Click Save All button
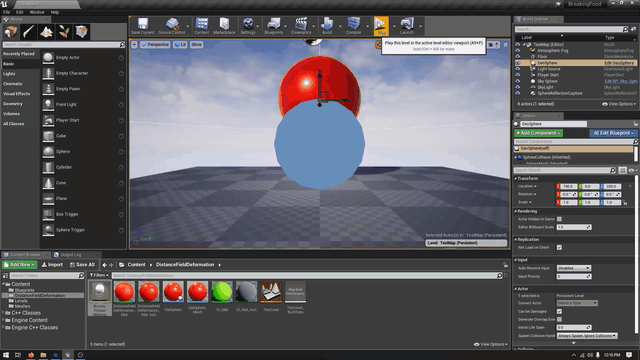The image size is (640, 360). 82,265
